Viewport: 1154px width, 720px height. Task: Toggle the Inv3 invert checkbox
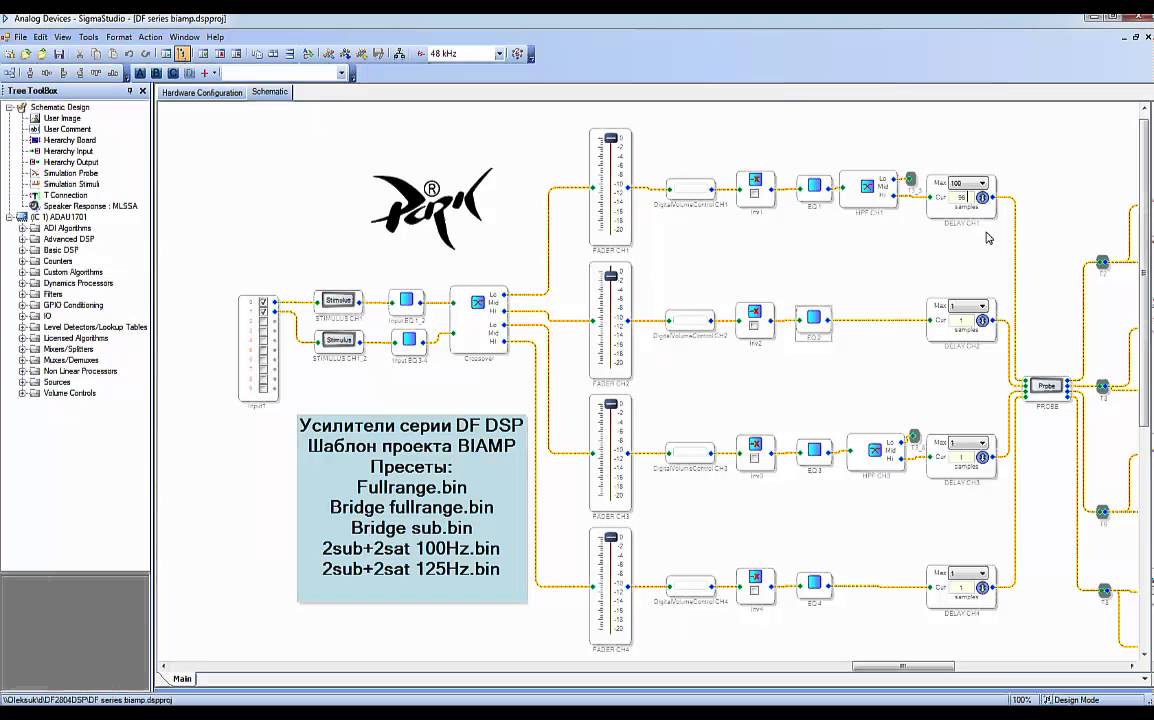[754, 458]
